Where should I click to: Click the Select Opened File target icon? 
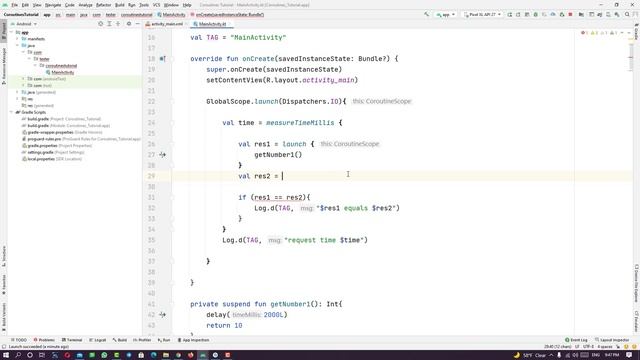(x=101, y=24)
